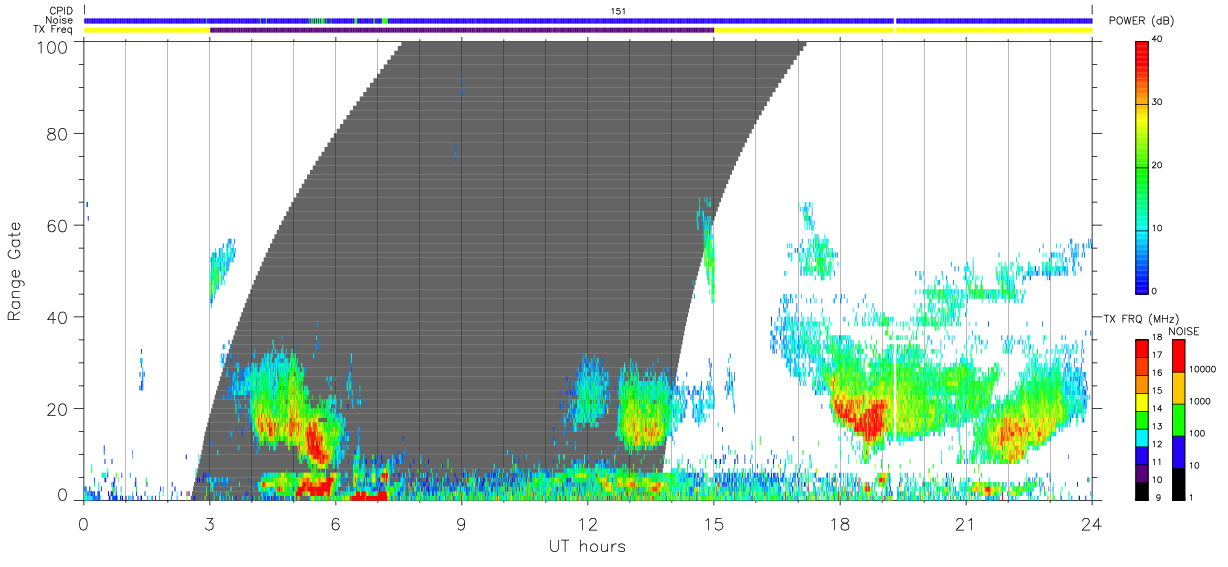
Task: Click the 80 tick on Range Gate axis
Action: [60, 133]
